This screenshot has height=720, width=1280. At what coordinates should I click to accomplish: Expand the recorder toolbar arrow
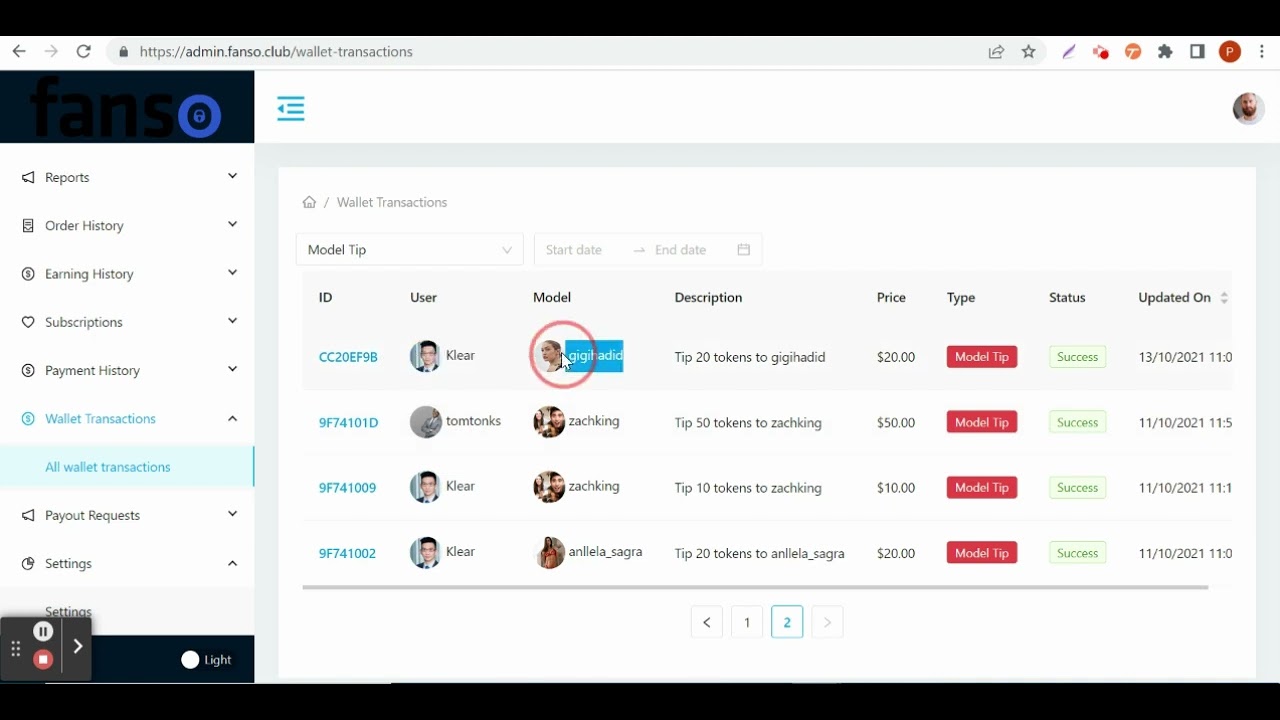point(78,646)
